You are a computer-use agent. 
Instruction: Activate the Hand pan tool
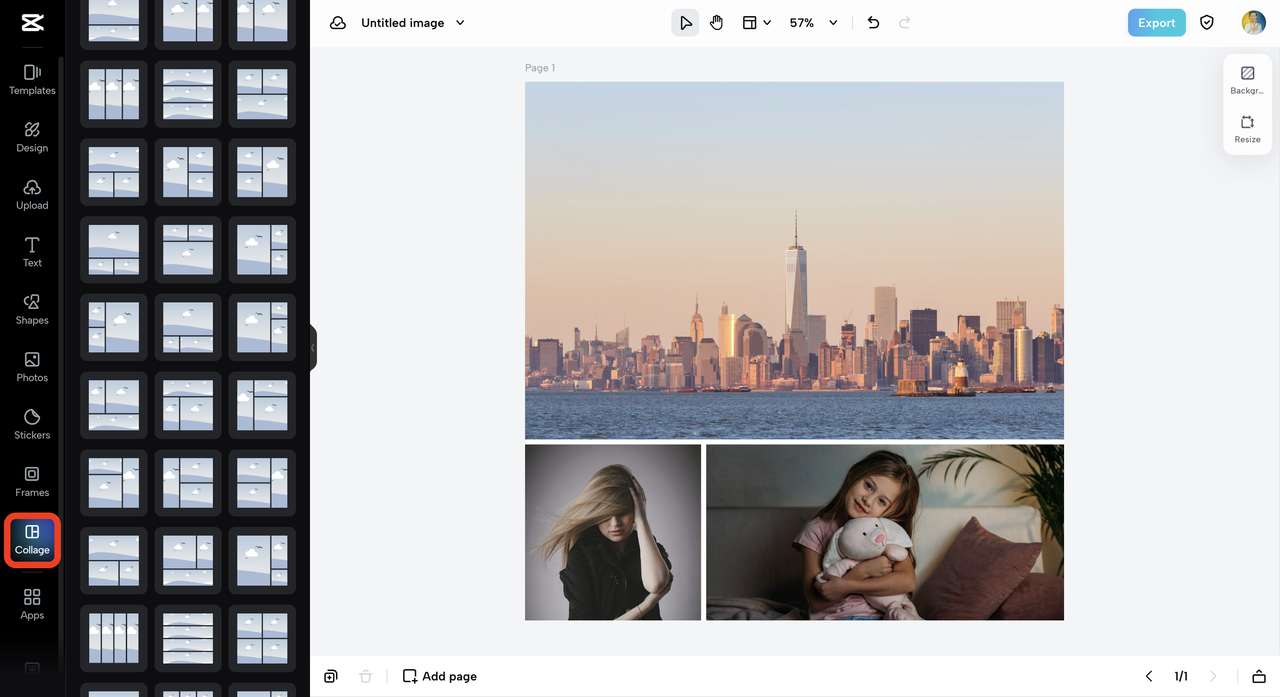coord(716,23)
